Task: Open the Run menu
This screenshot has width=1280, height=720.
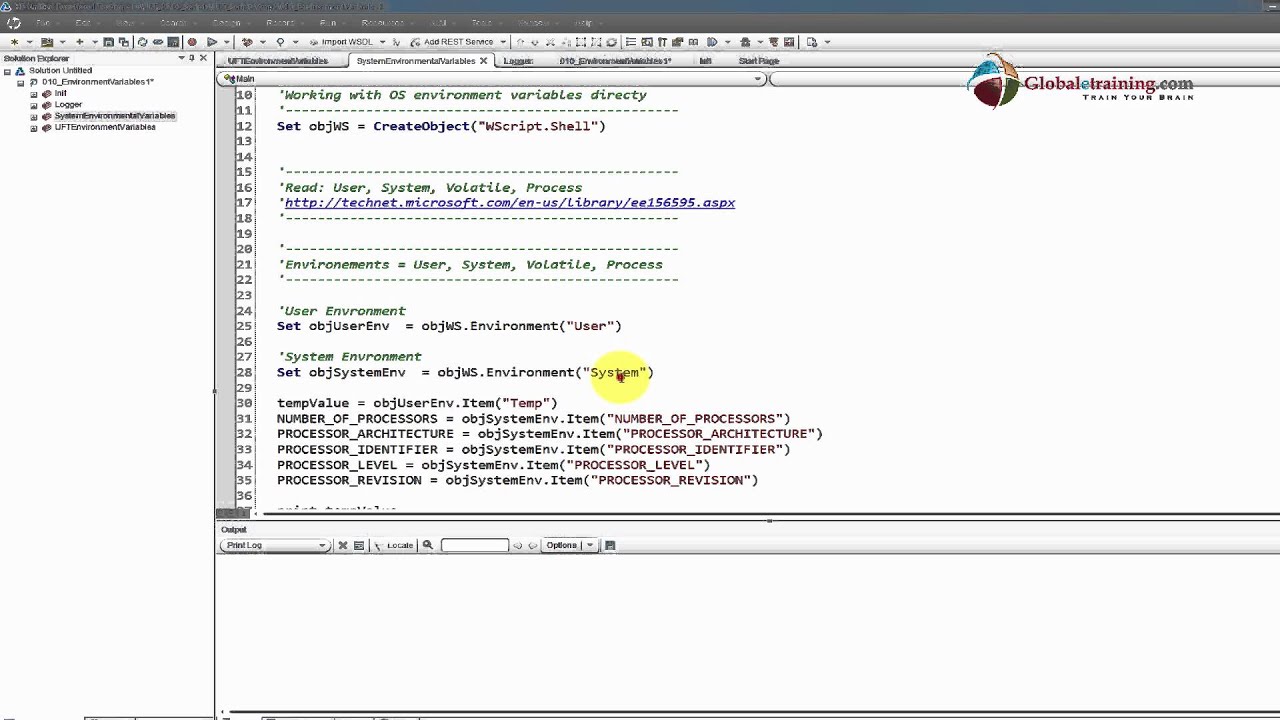Action: pyautogui.click(x=327, y=22)
